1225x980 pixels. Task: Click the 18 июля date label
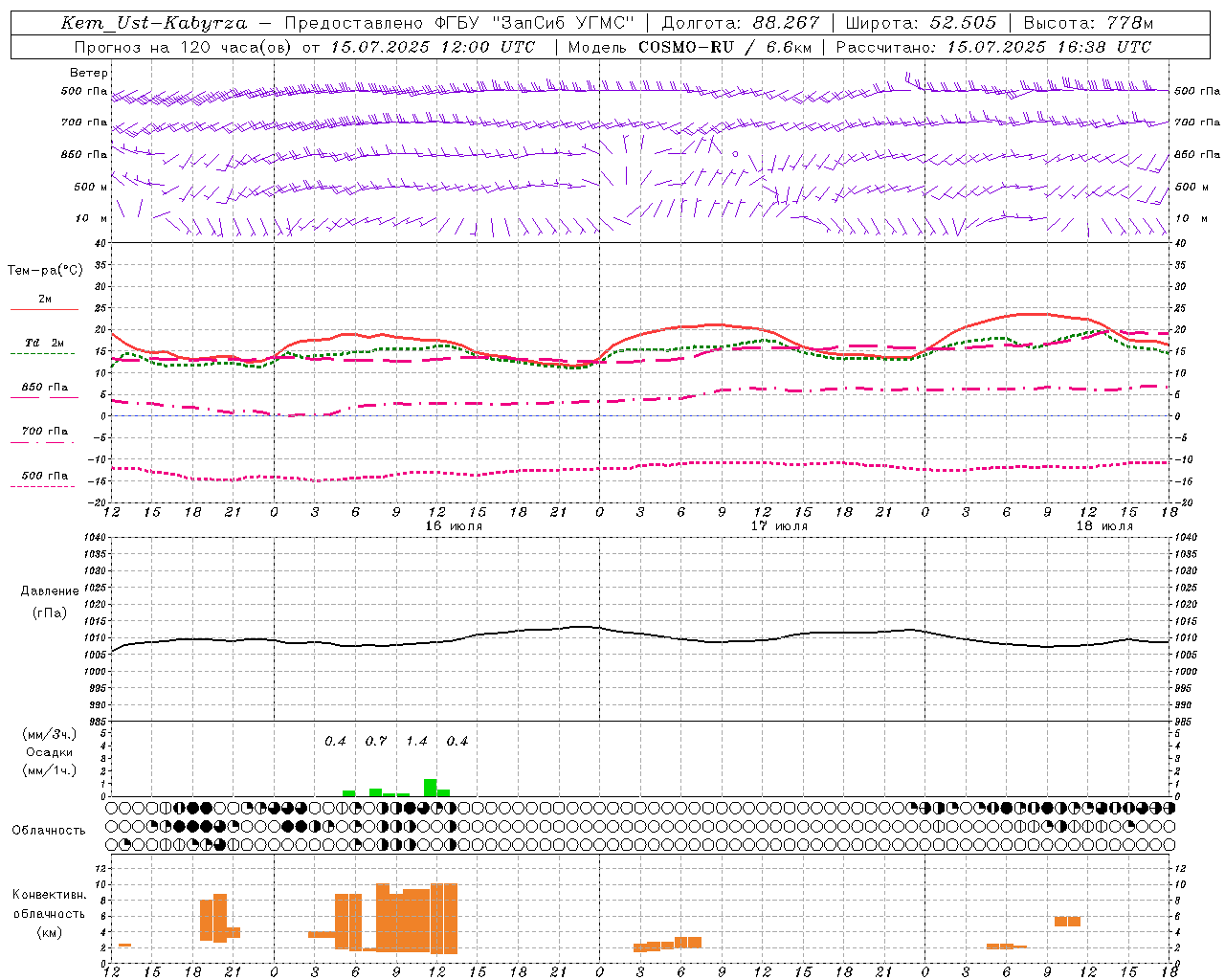click(1104, 526)
